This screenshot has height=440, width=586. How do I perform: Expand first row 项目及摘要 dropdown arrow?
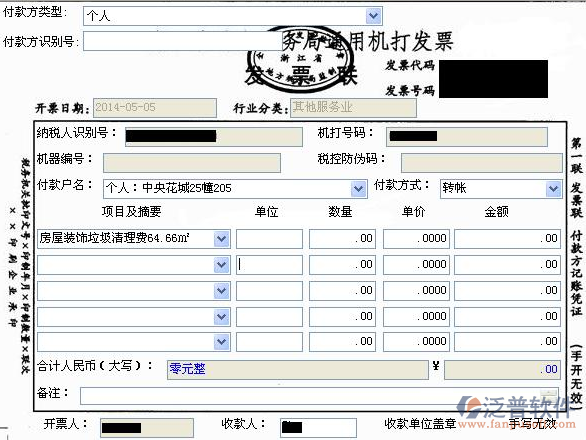click(222, 239)
